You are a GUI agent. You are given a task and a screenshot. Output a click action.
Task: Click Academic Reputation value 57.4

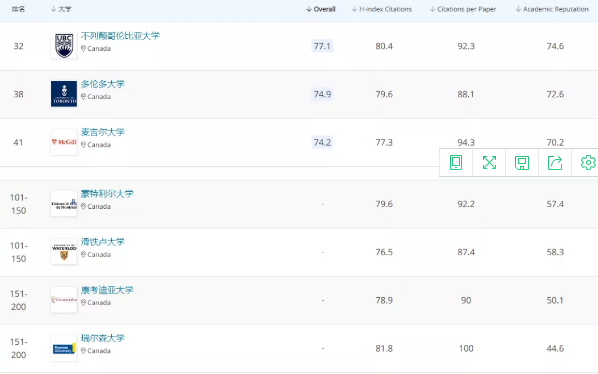[x=555, y=204]
